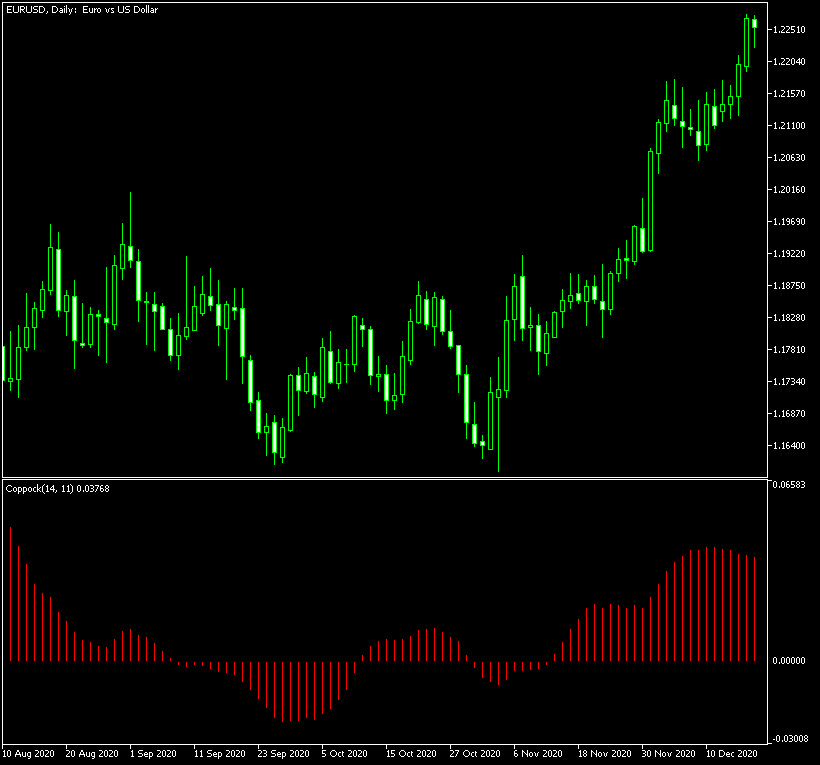This screenshot has height=765, width=820.
Task: Click the 10 Dec 2020 date marker
Action: pyautogui.click(x=730, y=753)
